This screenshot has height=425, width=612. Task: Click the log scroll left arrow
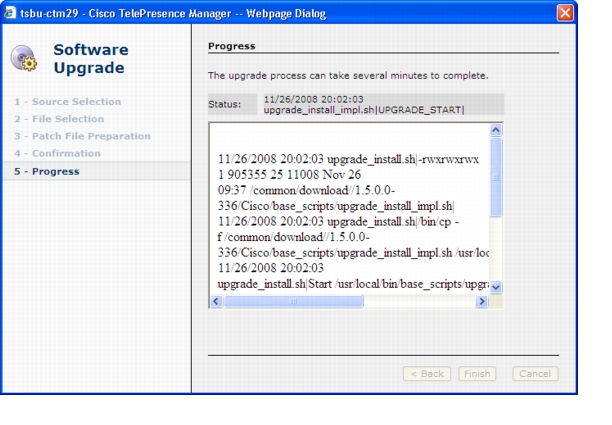(217, 301)
